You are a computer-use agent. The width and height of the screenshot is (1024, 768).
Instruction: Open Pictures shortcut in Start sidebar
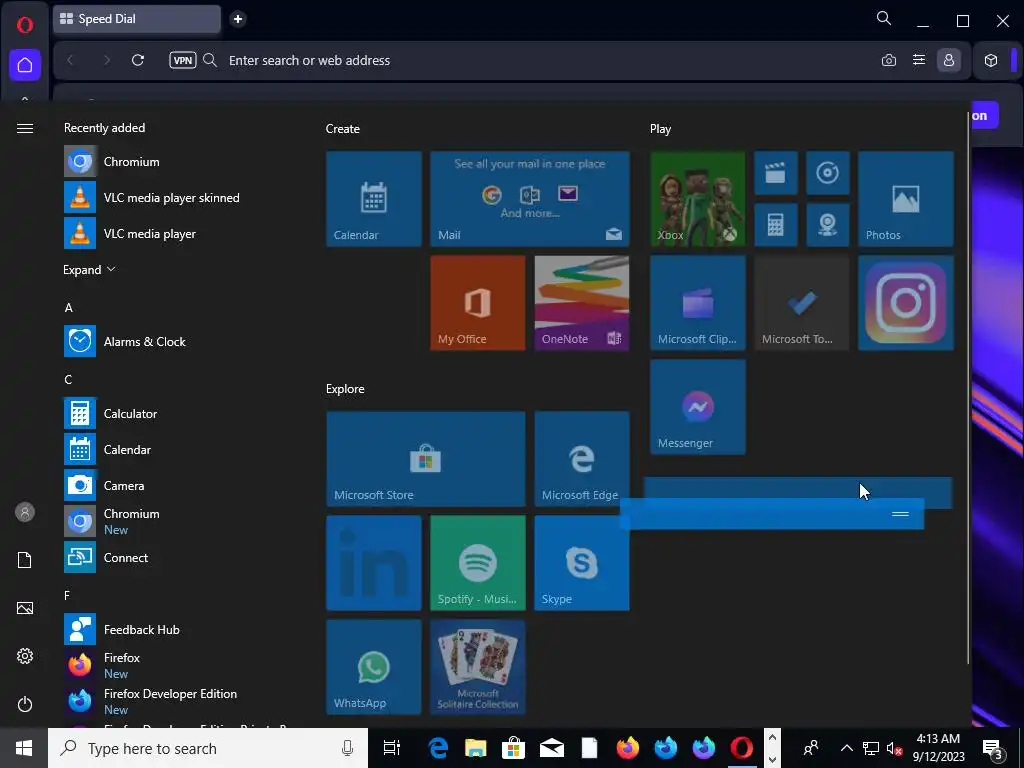click(x=25, y=608)
